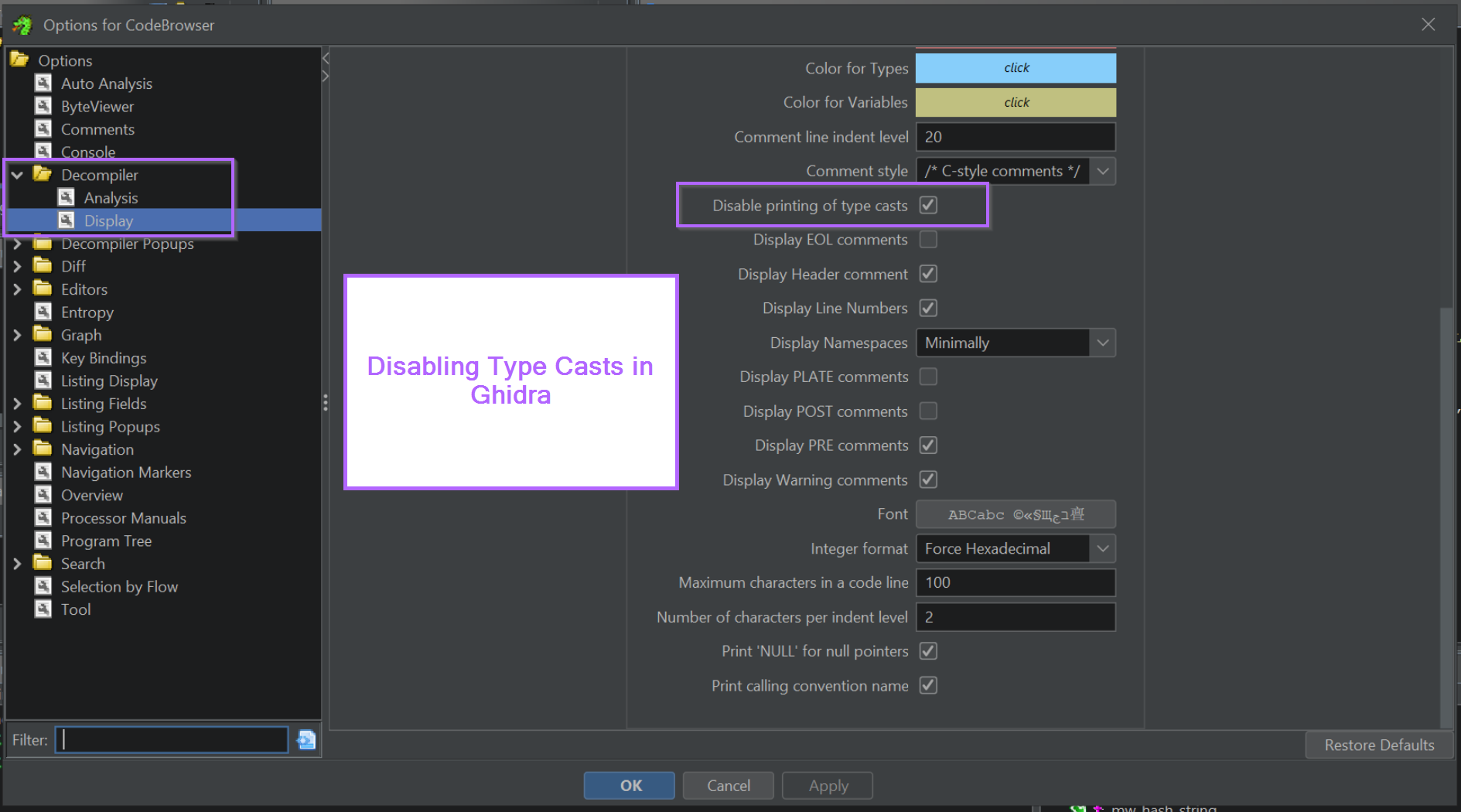Open the Entropy options icon

[43, 312]
